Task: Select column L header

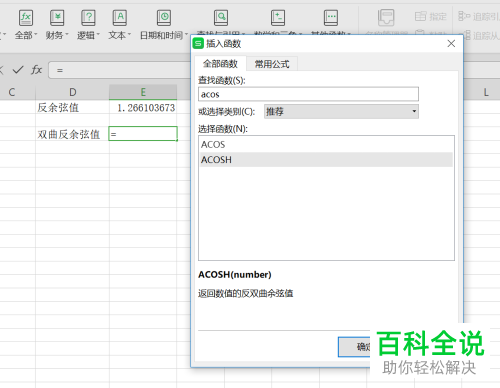Action: (x=486, y=92)
